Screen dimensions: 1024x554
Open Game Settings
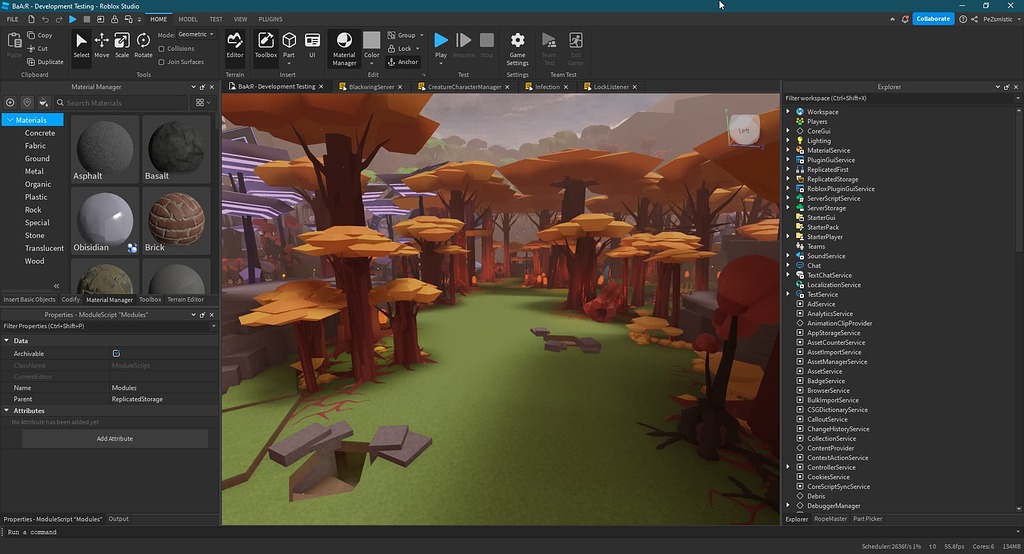[517, 48]
